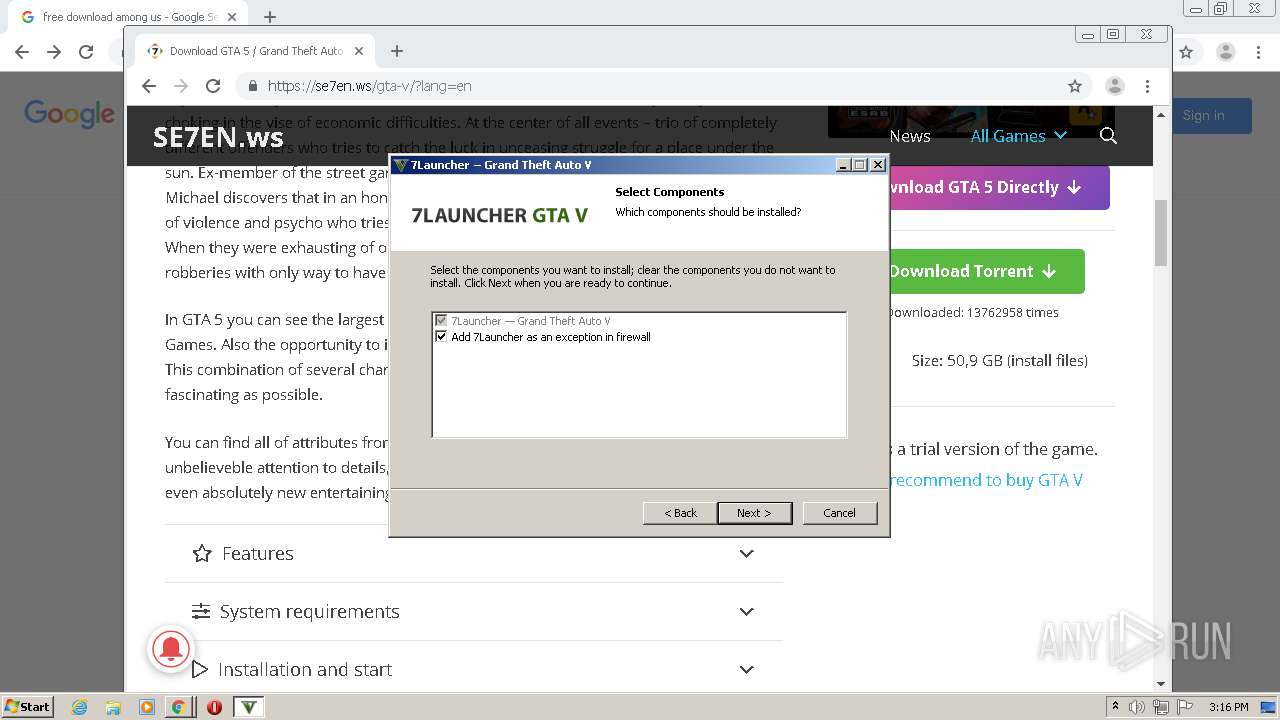Click the page's vertical scrollbar thumb
The image size is (1280, 720).
coord(1161,233)
